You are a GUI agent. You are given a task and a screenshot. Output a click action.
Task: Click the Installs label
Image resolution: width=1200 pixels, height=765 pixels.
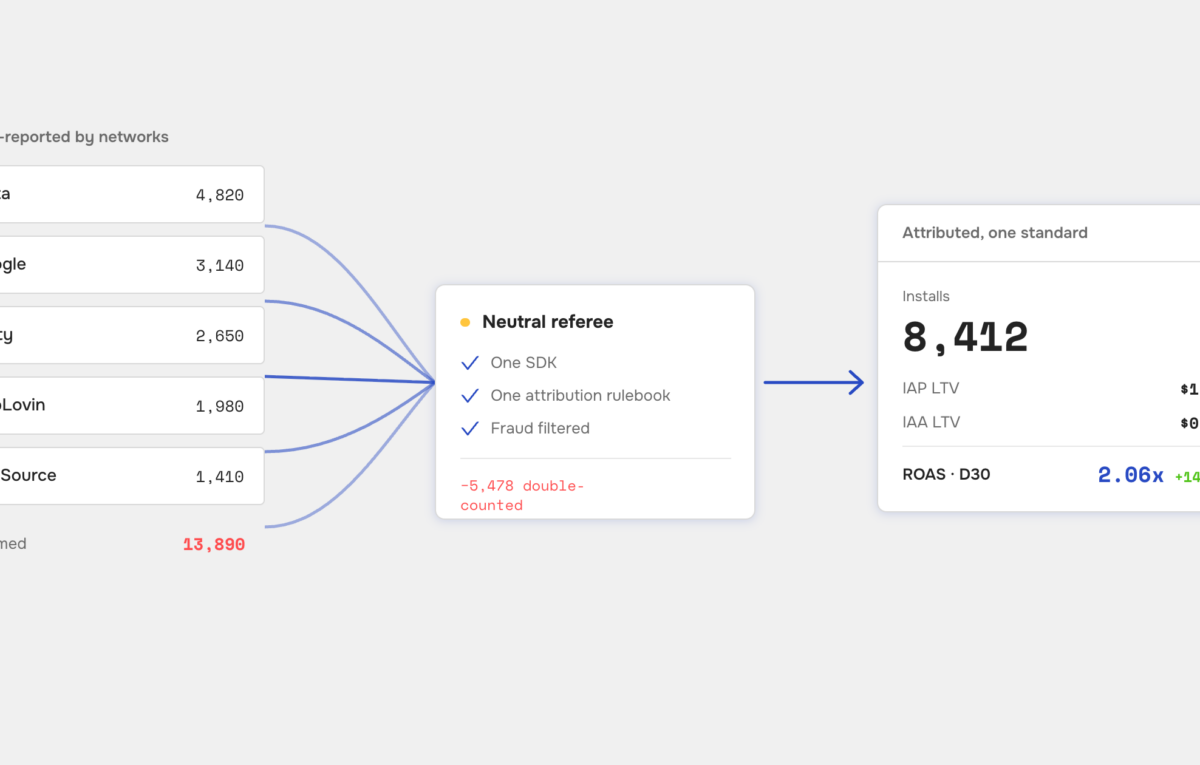tap(926, 296)
